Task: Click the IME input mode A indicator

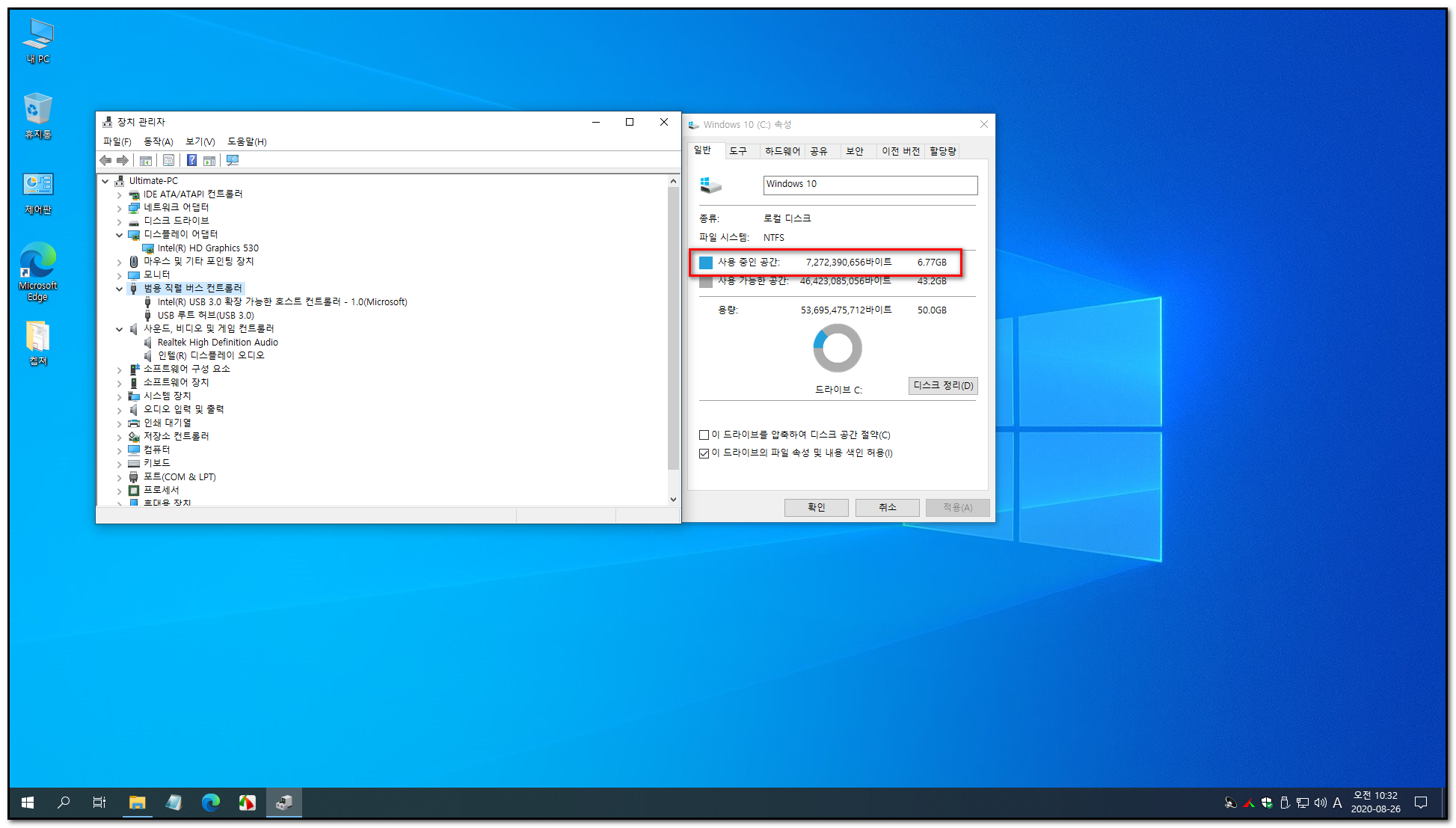Action: [x=1338, y=803]
